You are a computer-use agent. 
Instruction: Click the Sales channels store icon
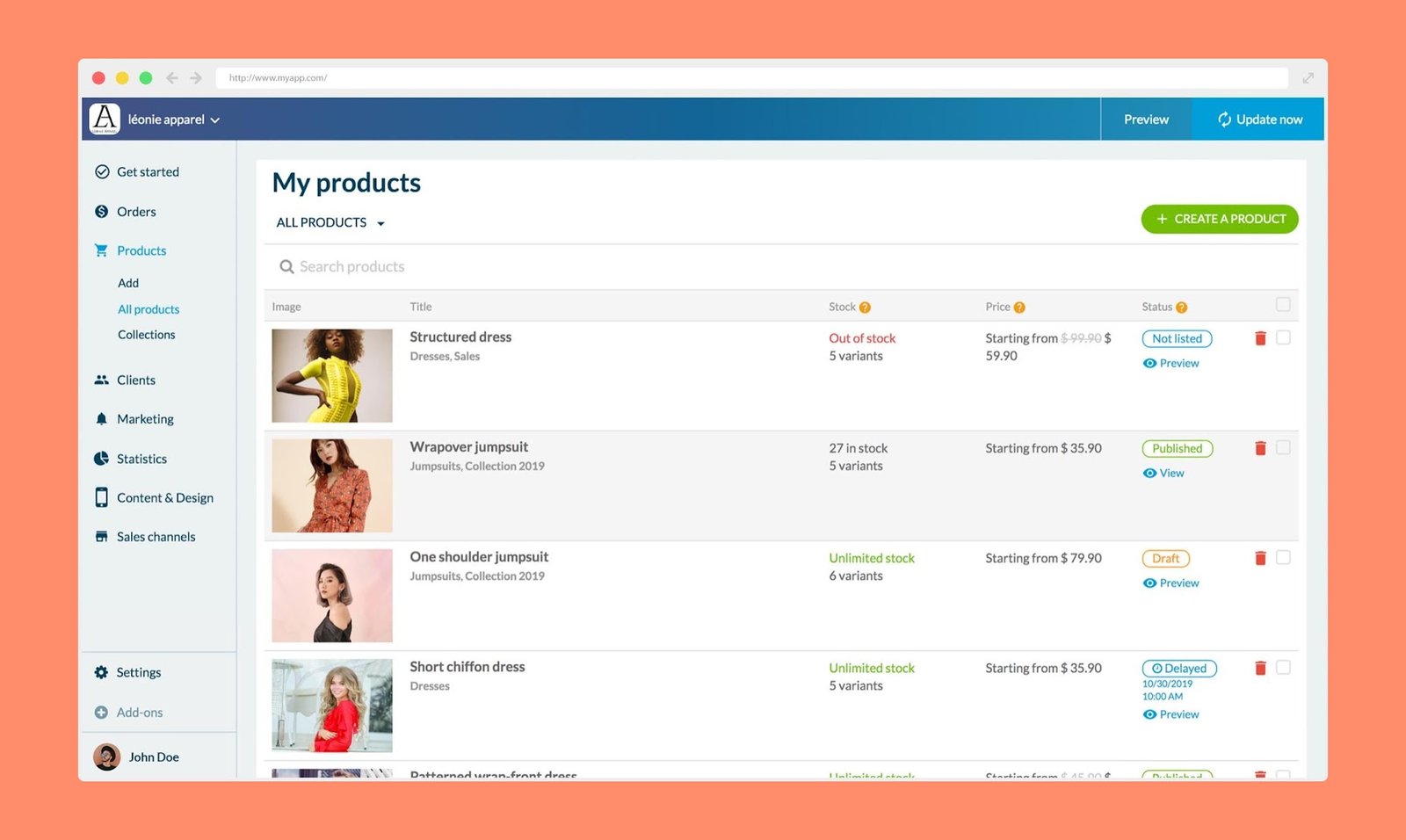coord(102,537)
